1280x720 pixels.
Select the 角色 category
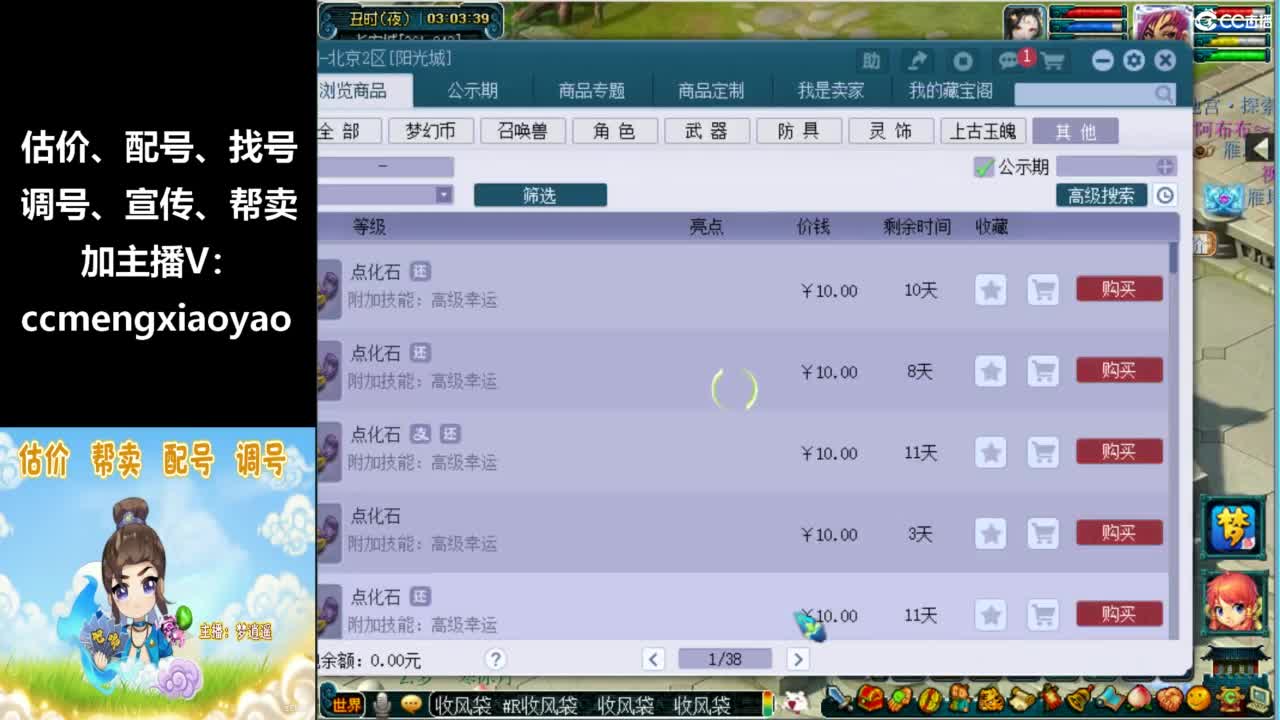tap(615, 131)
